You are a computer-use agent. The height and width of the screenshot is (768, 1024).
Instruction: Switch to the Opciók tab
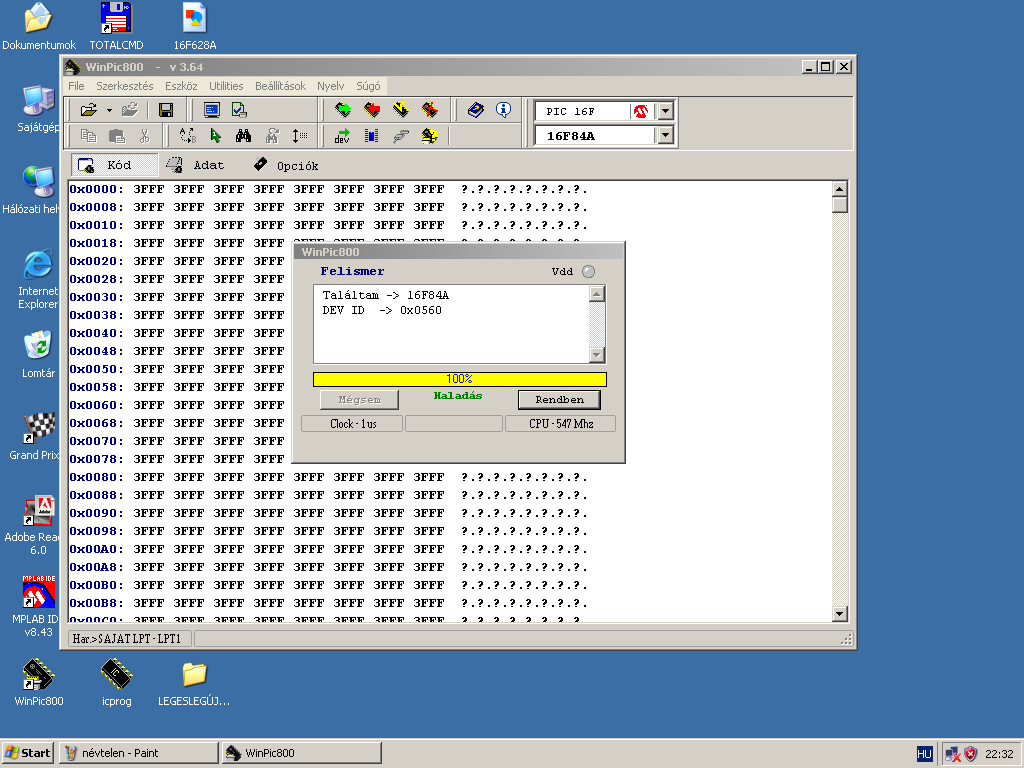(x=287, y=165)
